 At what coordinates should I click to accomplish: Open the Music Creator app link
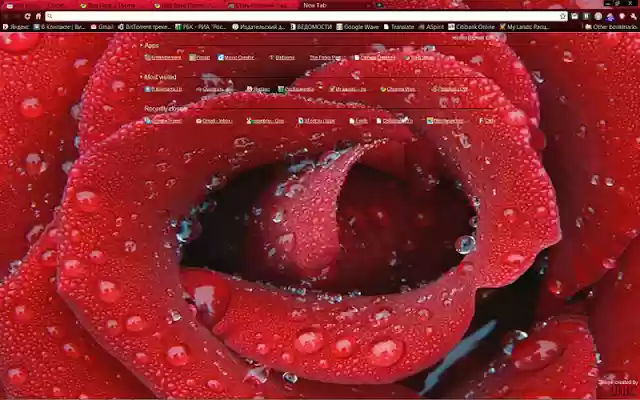click(x=236, y=58)
